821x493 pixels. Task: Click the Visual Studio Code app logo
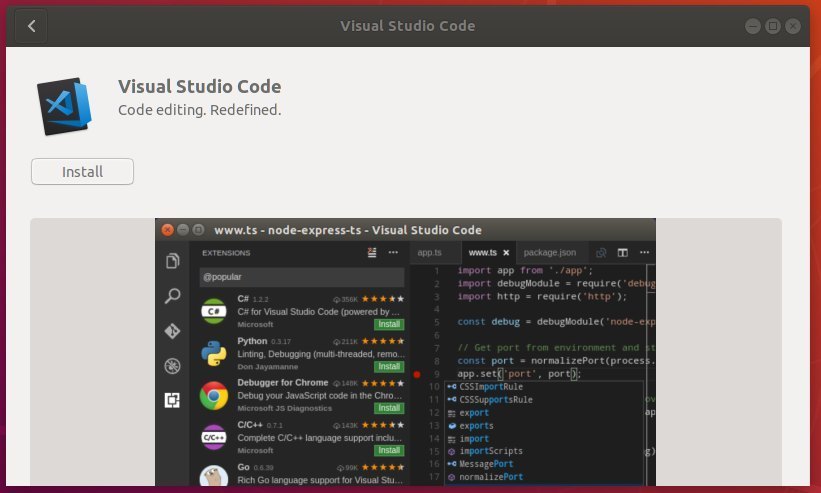tap(64, 106)
